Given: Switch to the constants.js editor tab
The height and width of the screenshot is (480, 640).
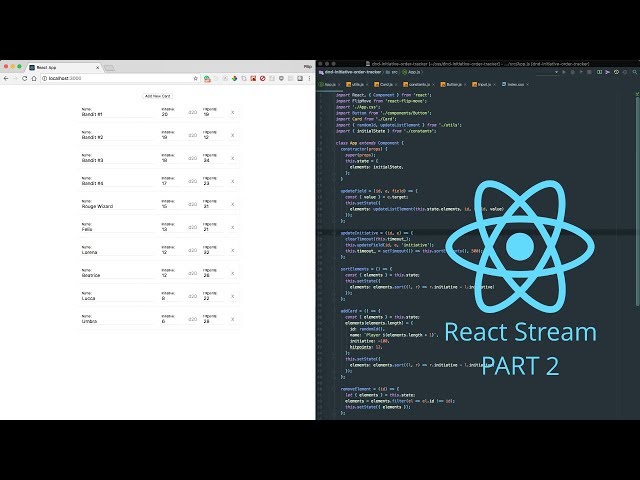Looking at the screenshot, I should tap(417, 84).
